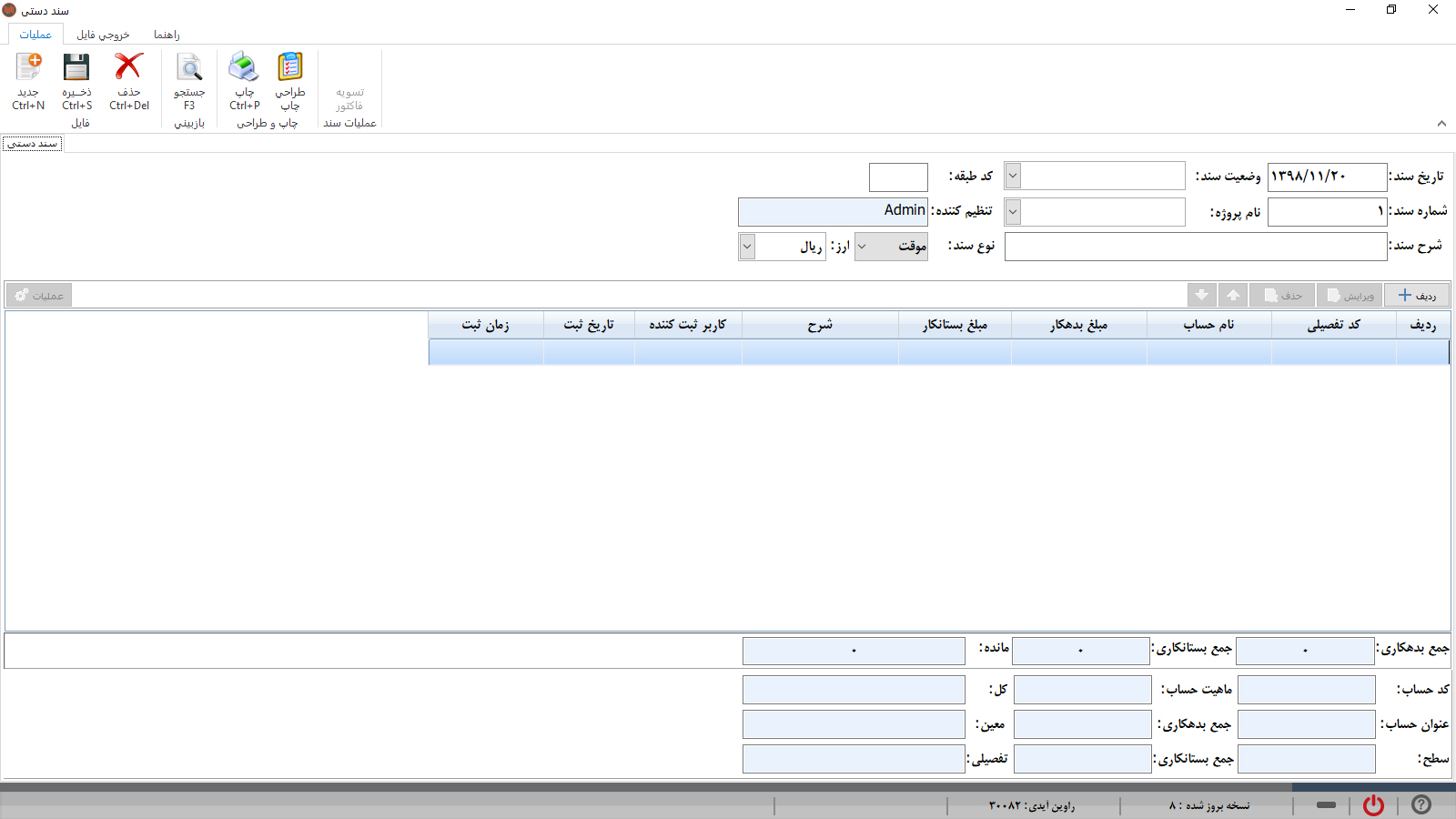Viewport: 1456px width, 819px height.
Task: Open the document type dropdown showing موقت
Action: coord(863,247)
